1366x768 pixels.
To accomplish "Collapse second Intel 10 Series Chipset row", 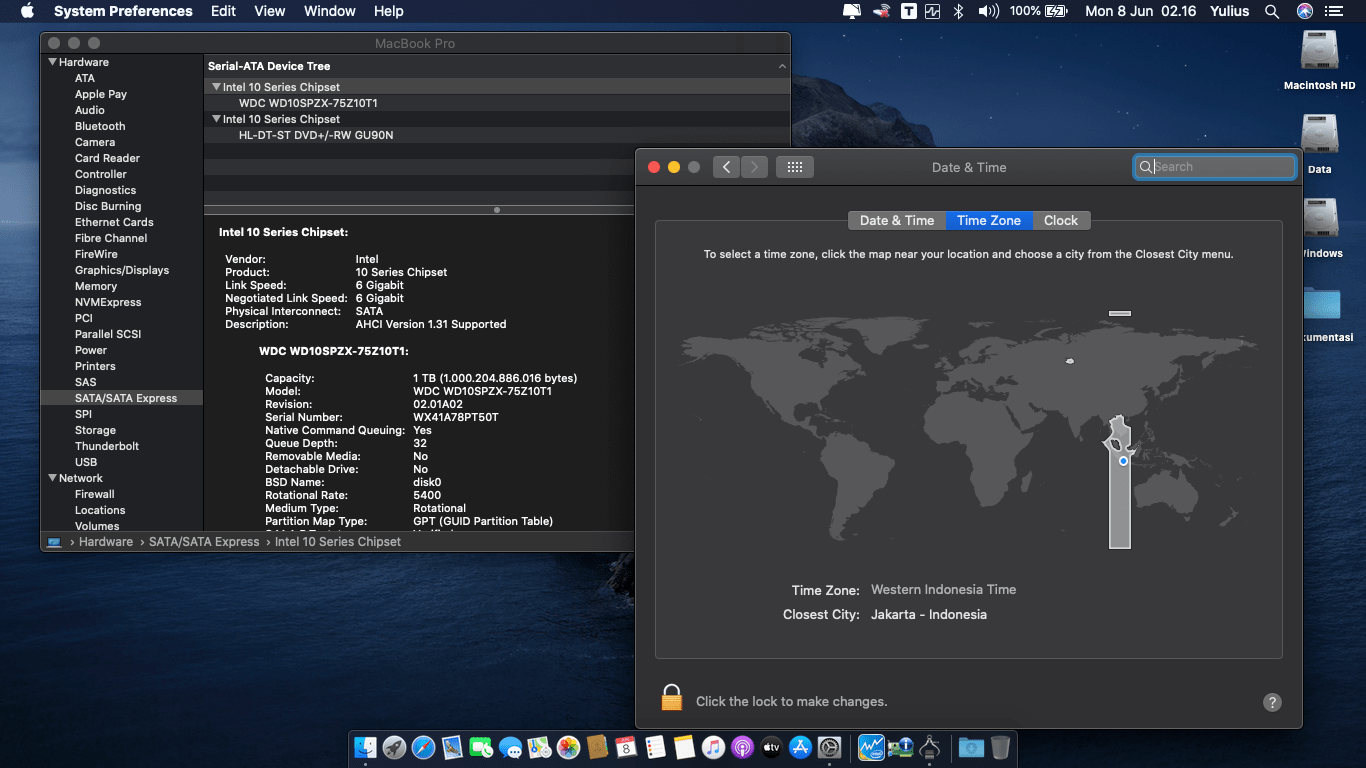I will [x=216, y=119].
